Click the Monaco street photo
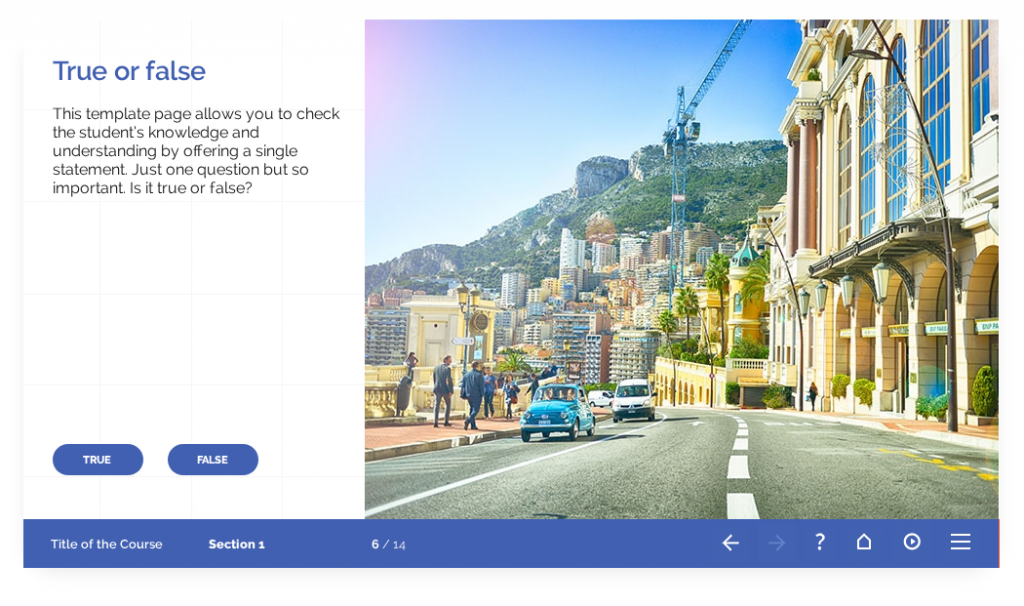Screen dimensions: 1024x606 [x=681, y=269]
